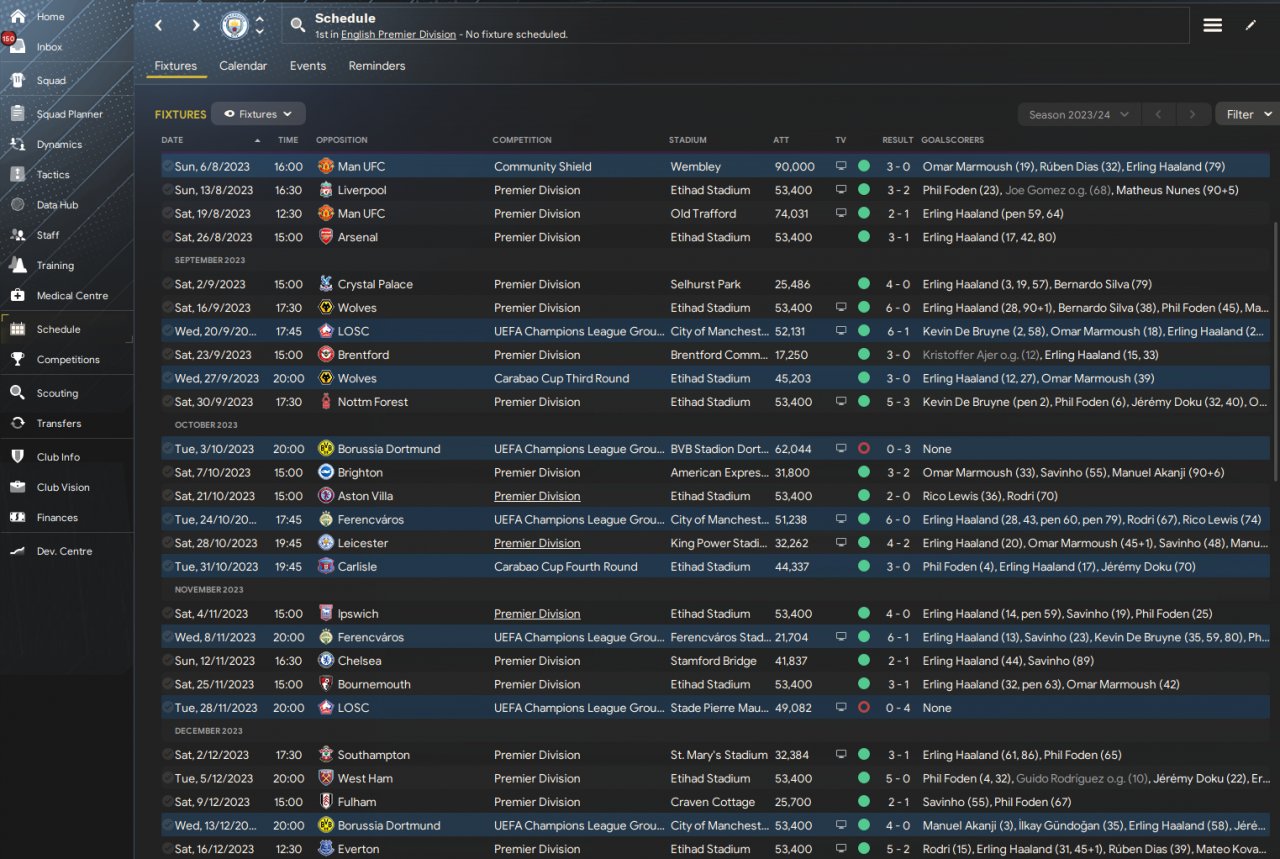Click the pencil edit icon
1280x859 pixels.
[1250, 25]
